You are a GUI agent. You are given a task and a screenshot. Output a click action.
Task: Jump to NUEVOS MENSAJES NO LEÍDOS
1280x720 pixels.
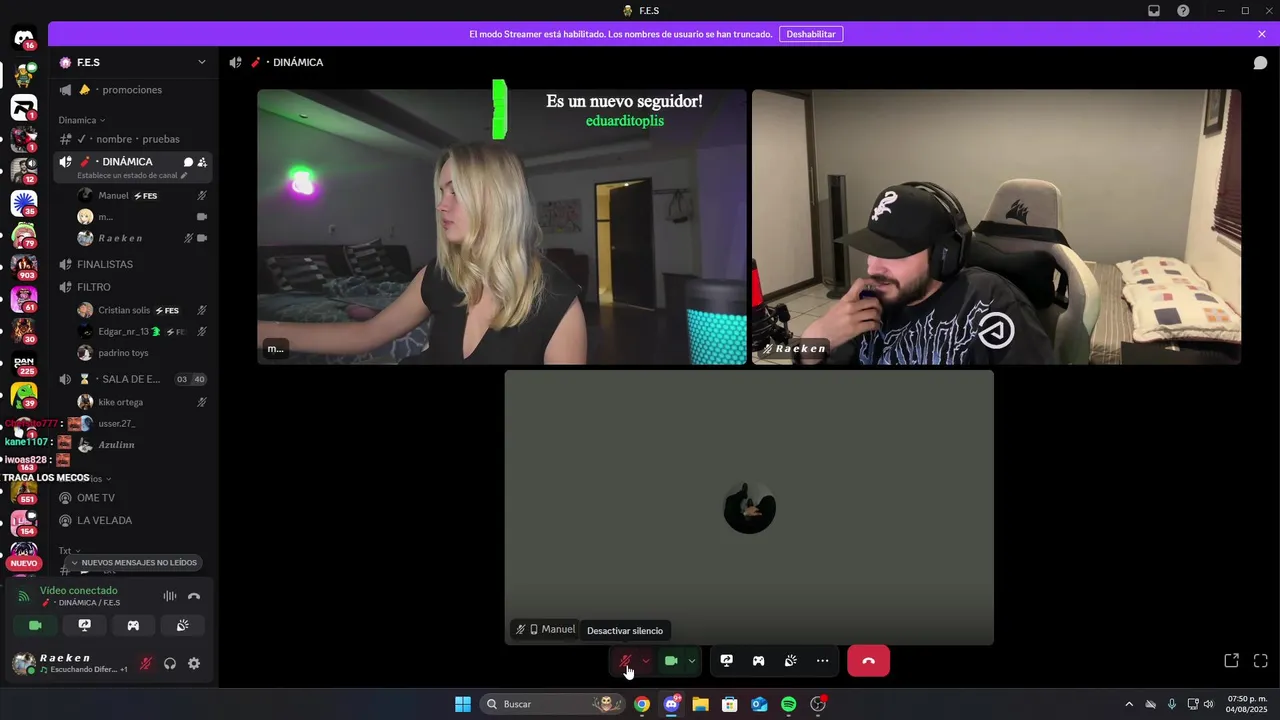[133, 563]
